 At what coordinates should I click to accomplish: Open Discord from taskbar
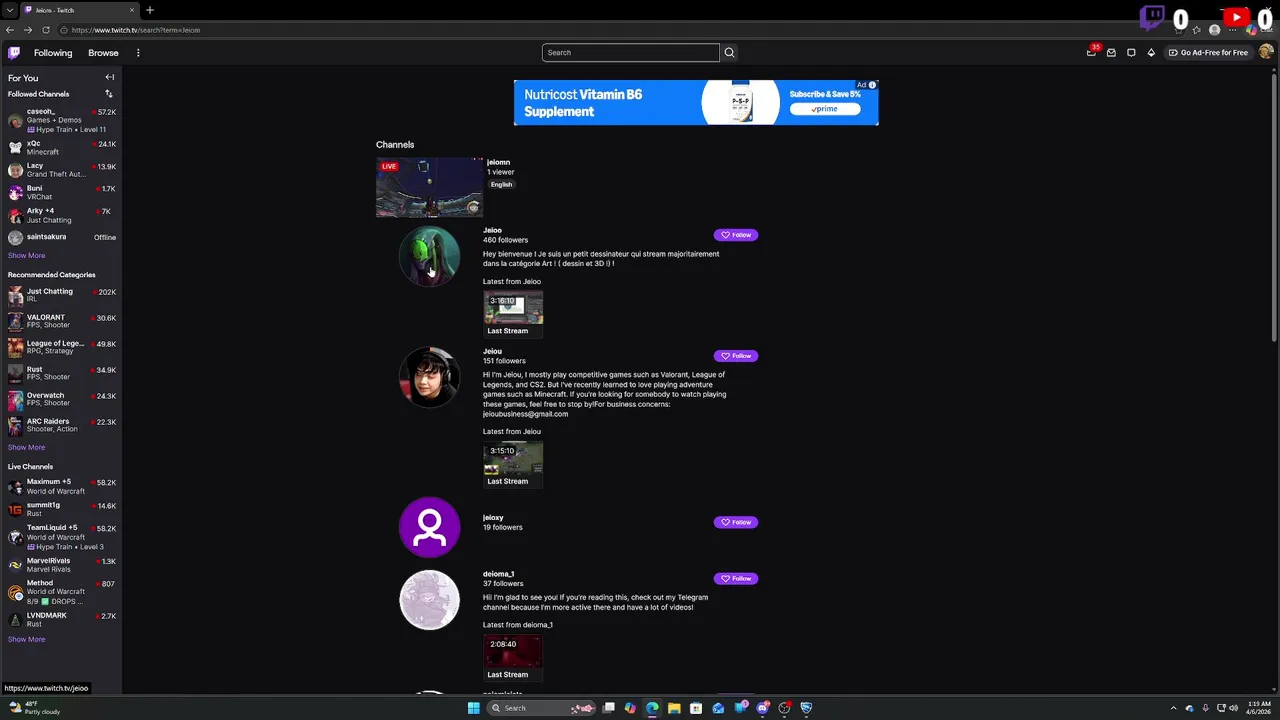click(762, 708)
